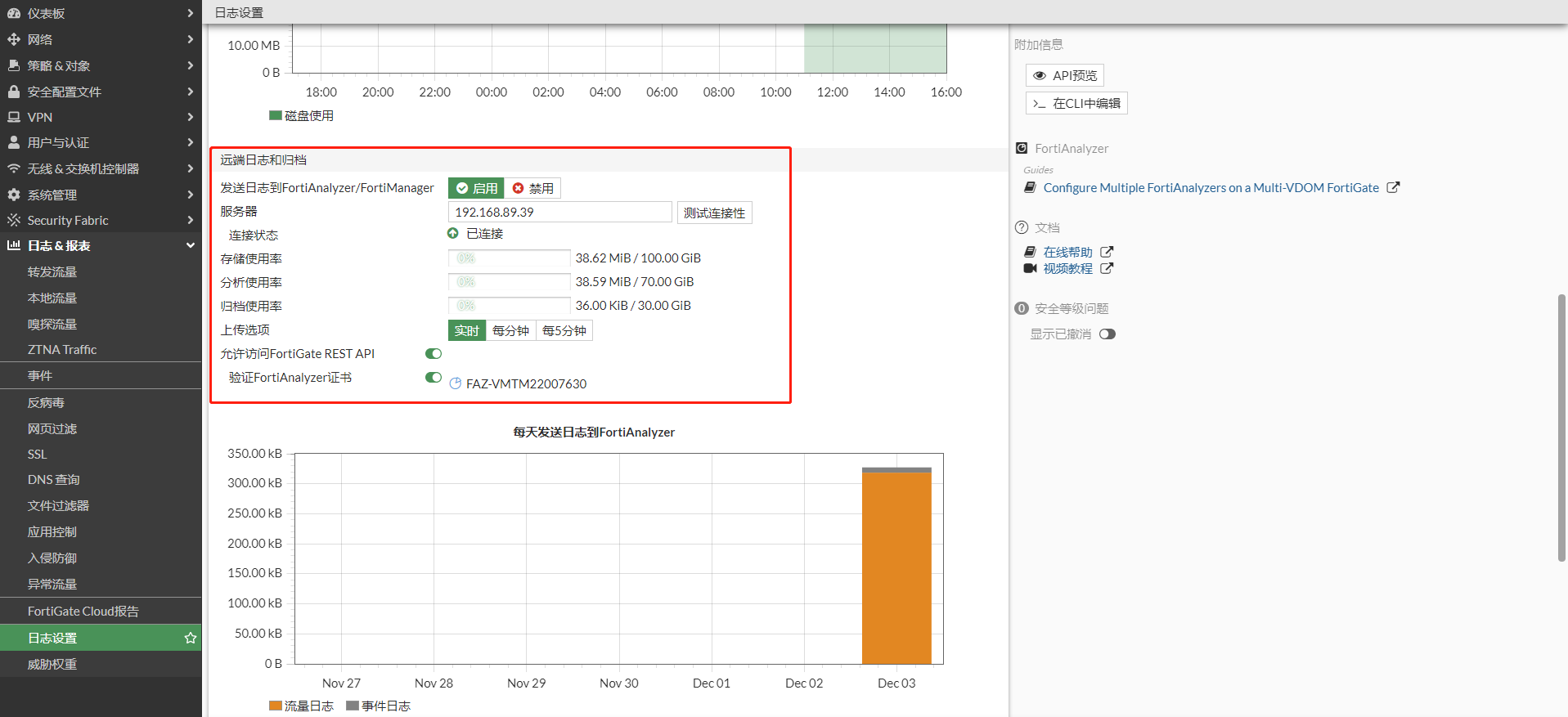Image resolution: width=1568 pixels, height=717 pixels.
Task: Click the gear icon beside 系统管理
Action: tap(14, 195)
